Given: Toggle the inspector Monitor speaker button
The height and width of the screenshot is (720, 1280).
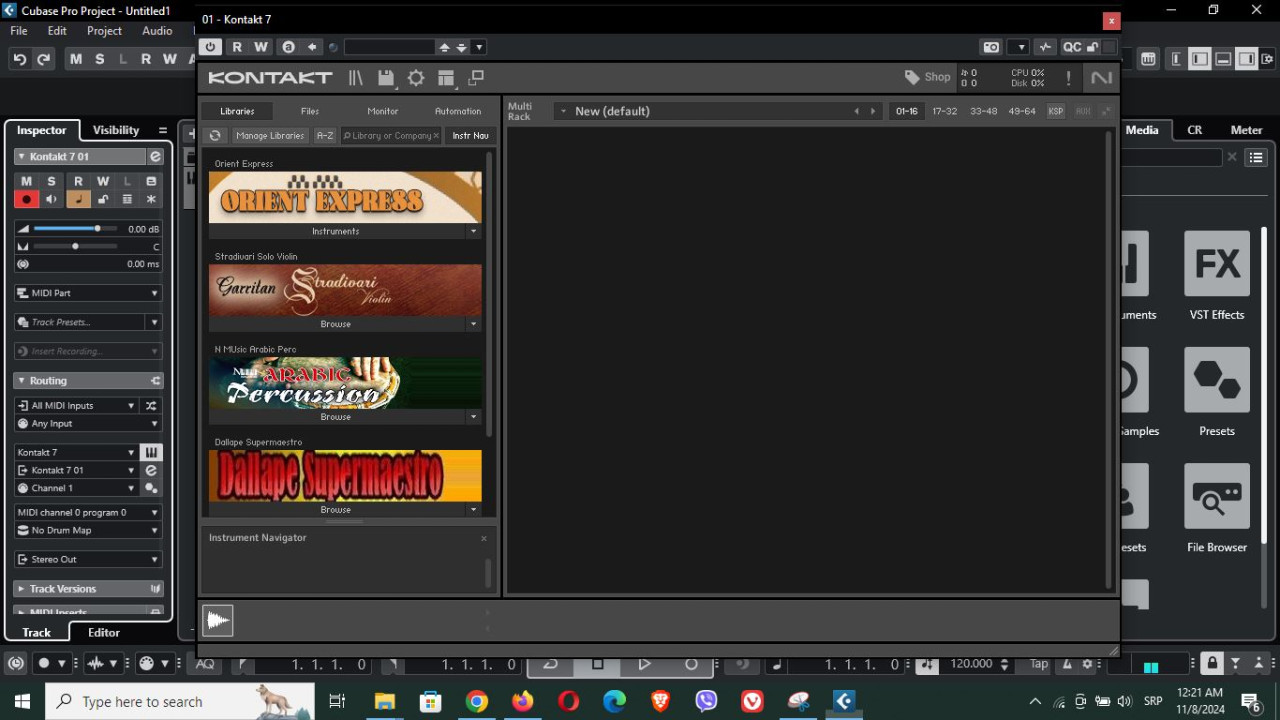Looking at the screenshot, I should point(51,199).
